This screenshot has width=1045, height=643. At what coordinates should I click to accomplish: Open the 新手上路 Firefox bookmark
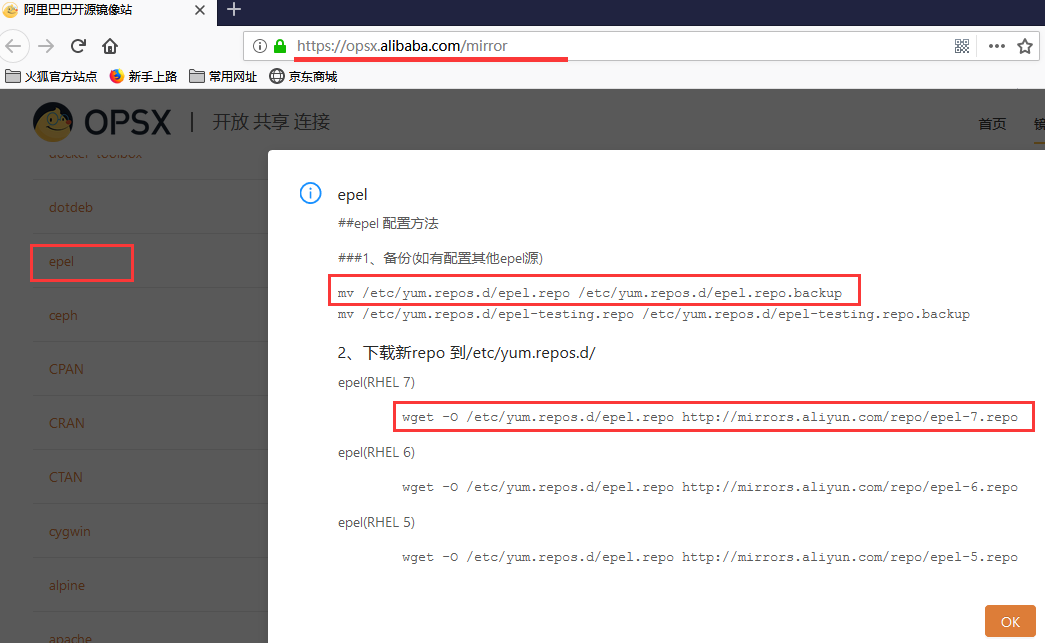pos(143,77)
